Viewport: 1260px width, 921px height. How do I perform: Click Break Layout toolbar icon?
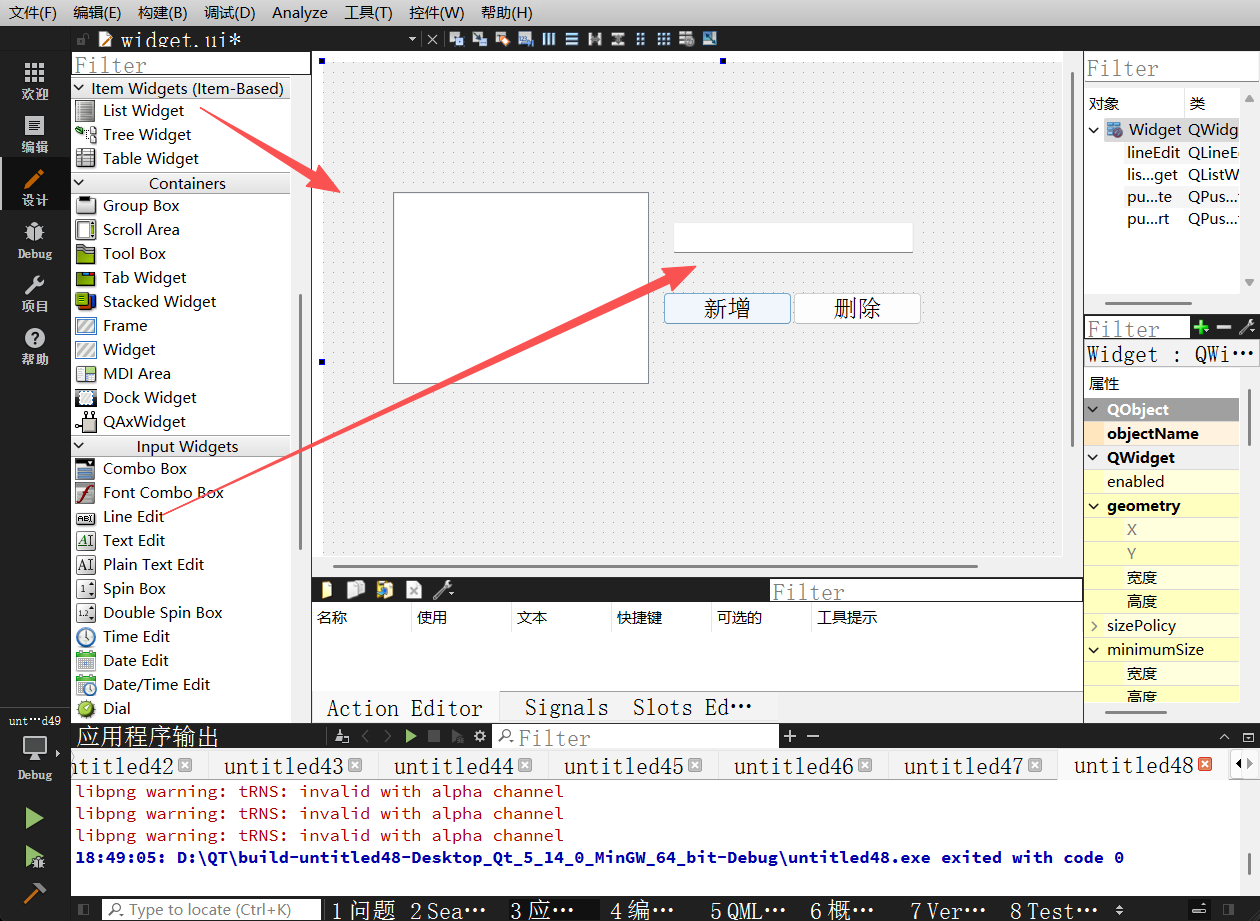click(x=687, y=39)
